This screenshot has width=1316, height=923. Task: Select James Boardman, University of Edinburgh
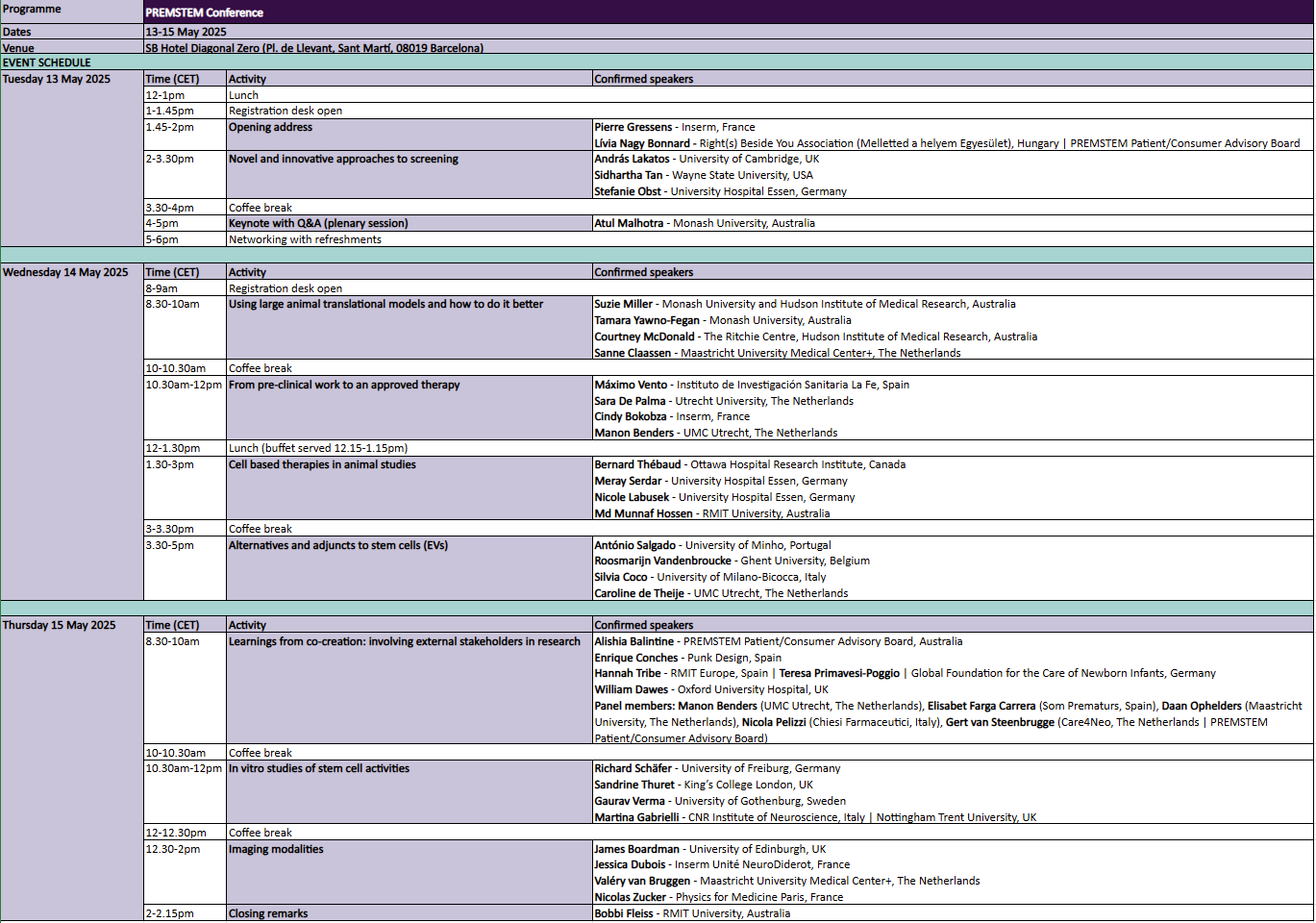click(709, 849)
